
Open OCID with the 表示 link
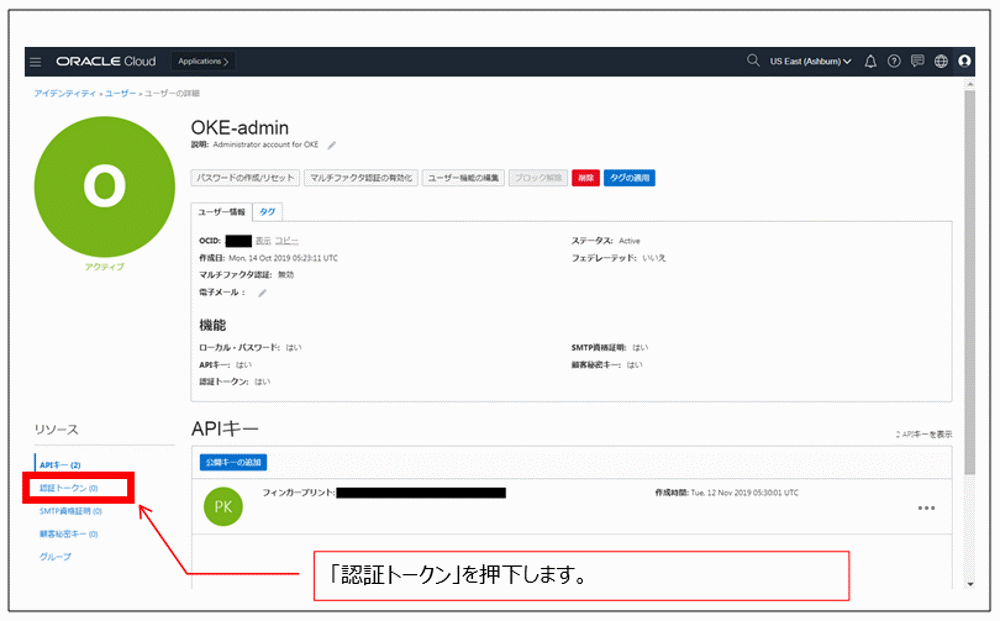(261, 240)
